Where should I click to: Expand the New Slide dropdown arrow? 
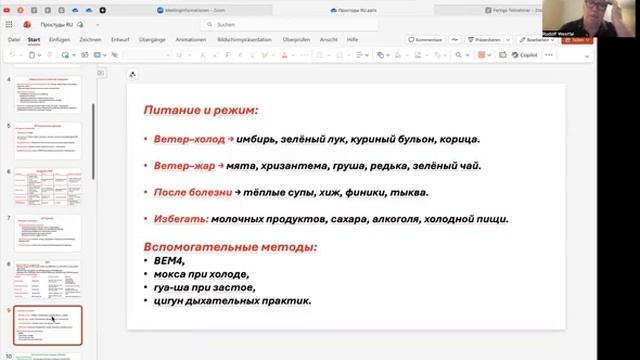[x=74, y=55]
